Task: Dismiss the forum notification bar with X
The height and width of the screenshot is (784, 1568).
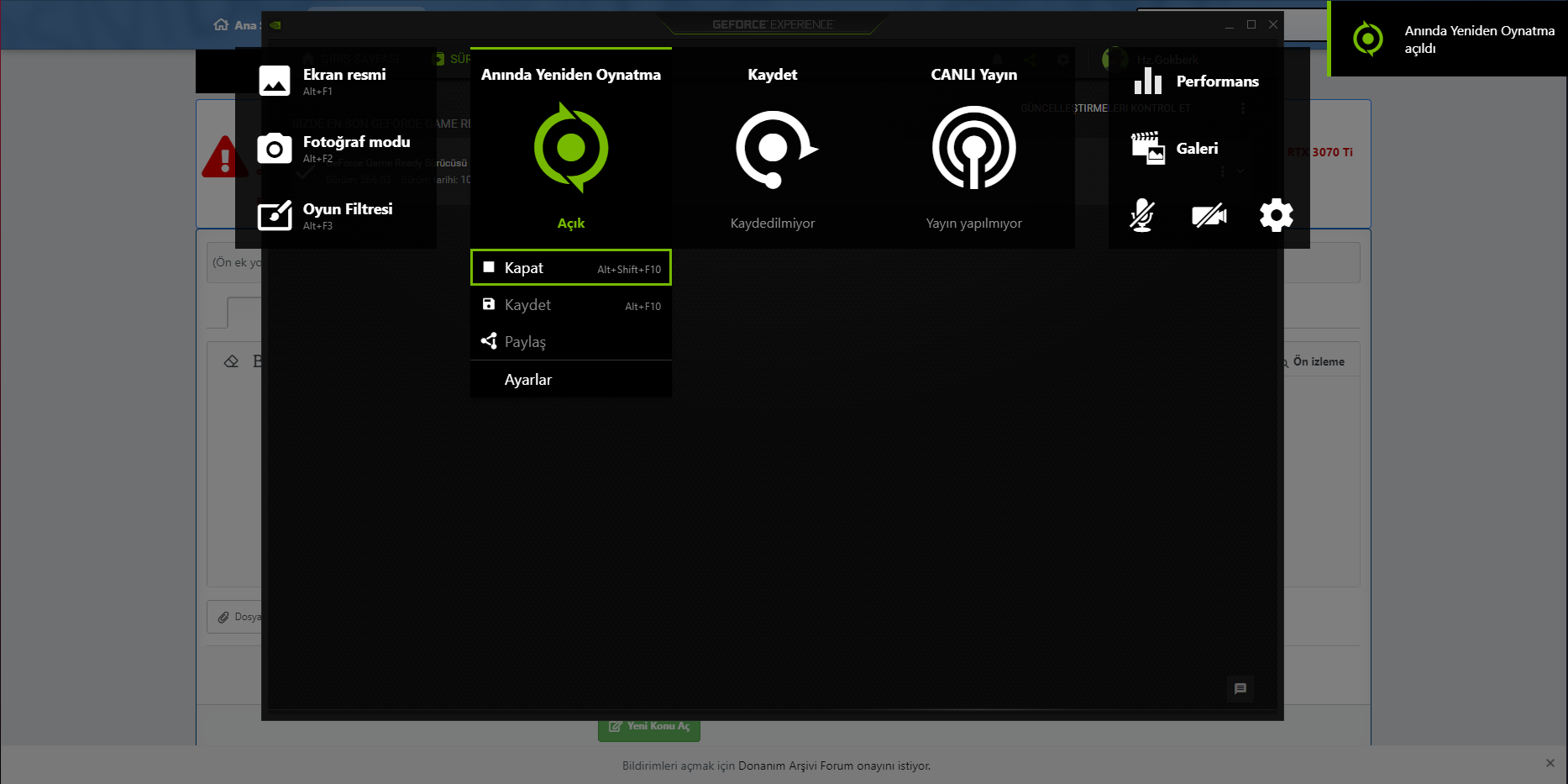Action: click(x=1550, y=763)
